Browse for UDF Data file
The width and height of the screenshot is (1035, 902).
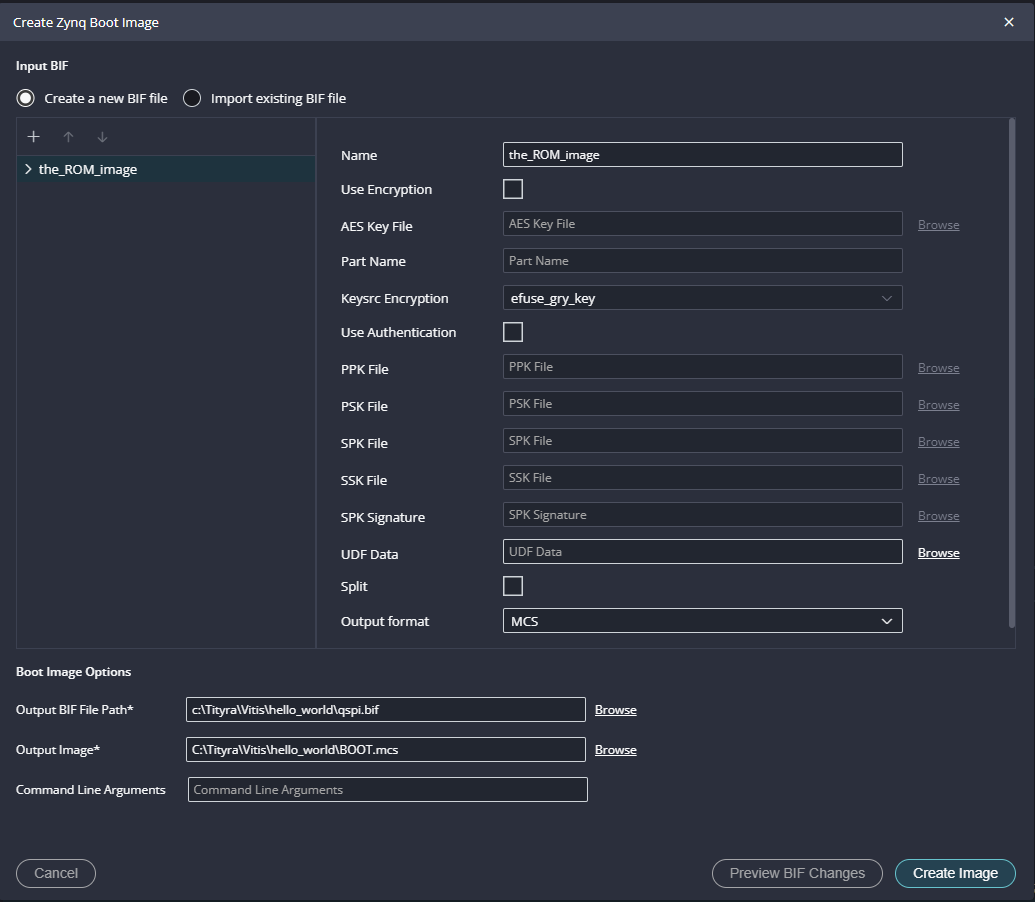pos(938,553)
